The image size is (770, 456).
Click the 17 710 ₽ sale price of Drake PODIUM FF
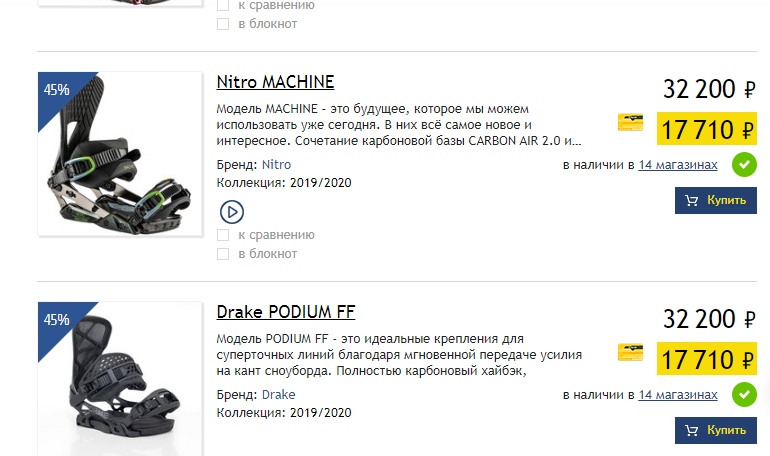tap(707, 359)
